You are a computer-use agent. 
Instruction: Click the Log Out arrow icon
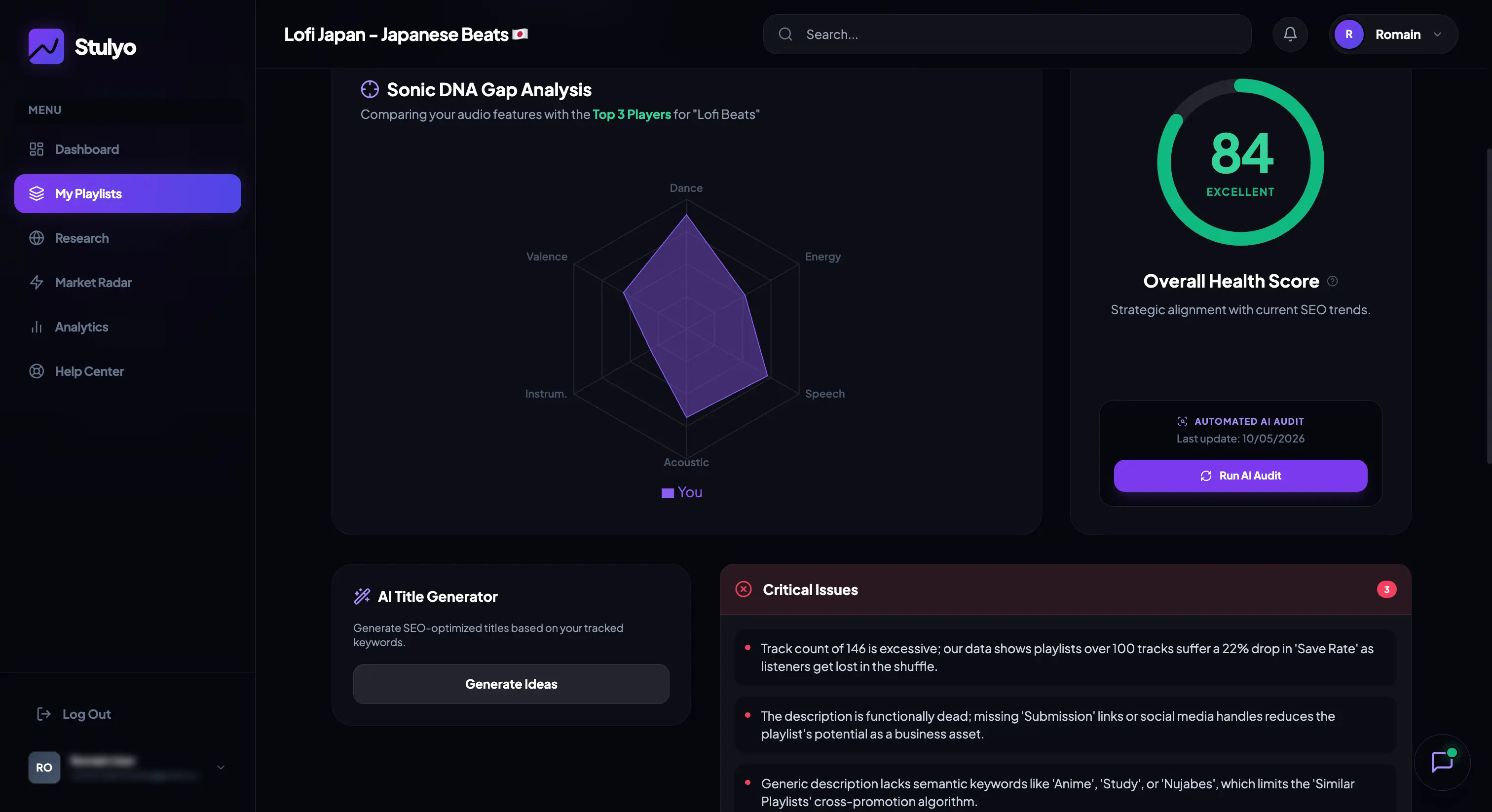click(x=44, y=714)
